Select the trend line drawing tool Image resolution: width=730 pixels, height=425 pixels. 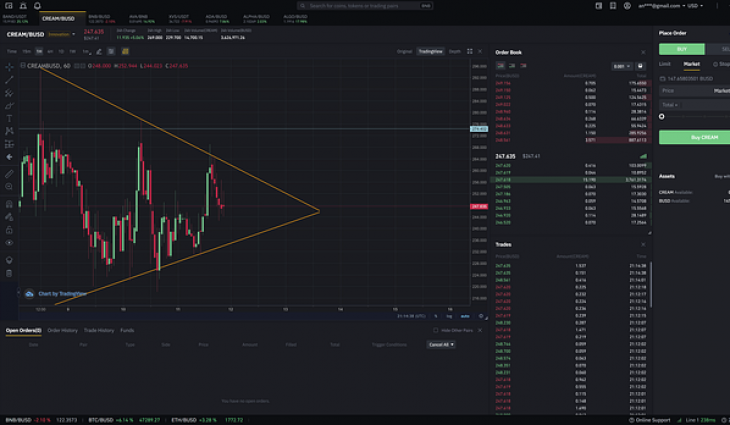pos(9,79)
